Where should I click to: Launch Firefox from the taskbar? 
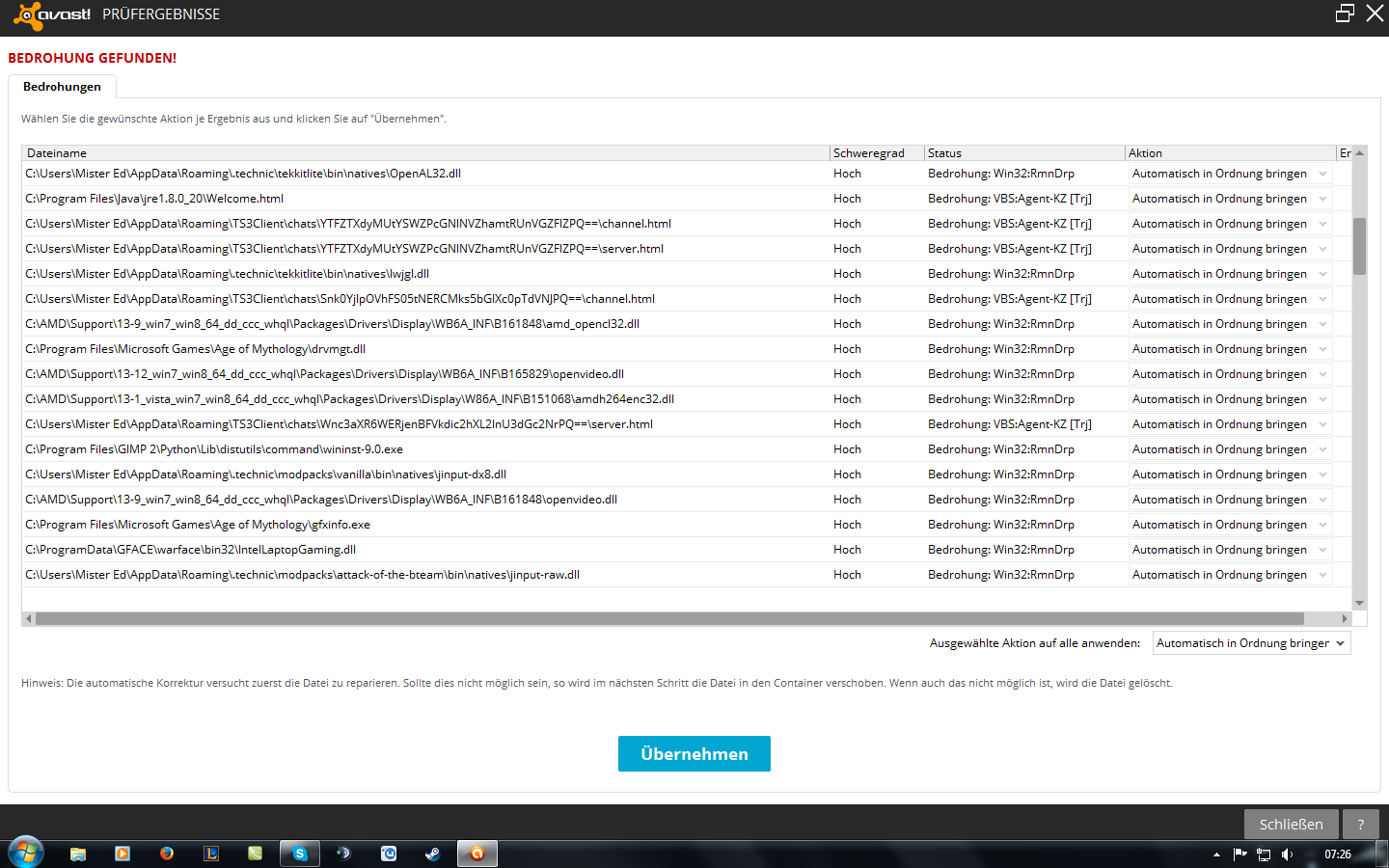tap(167, 854)
